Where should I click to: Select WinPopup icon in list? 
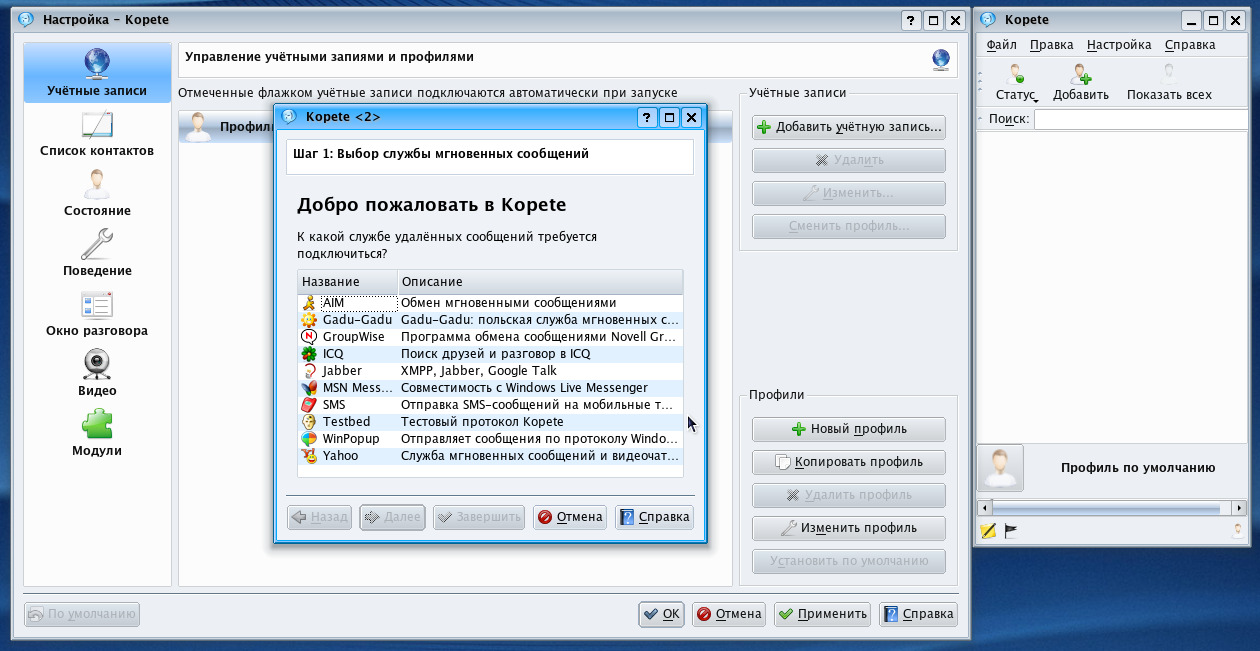[x=309, y=439]
